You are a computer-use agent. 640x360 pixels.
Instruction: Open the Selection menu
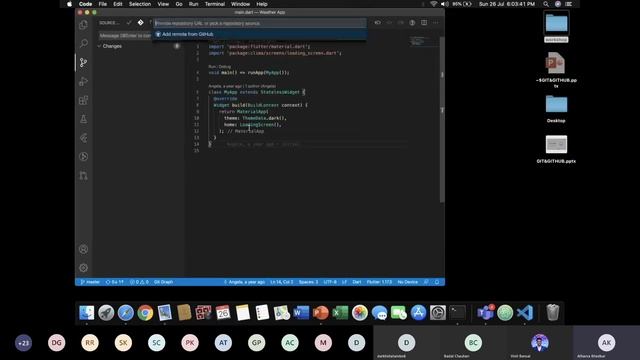tap(140, 4)
